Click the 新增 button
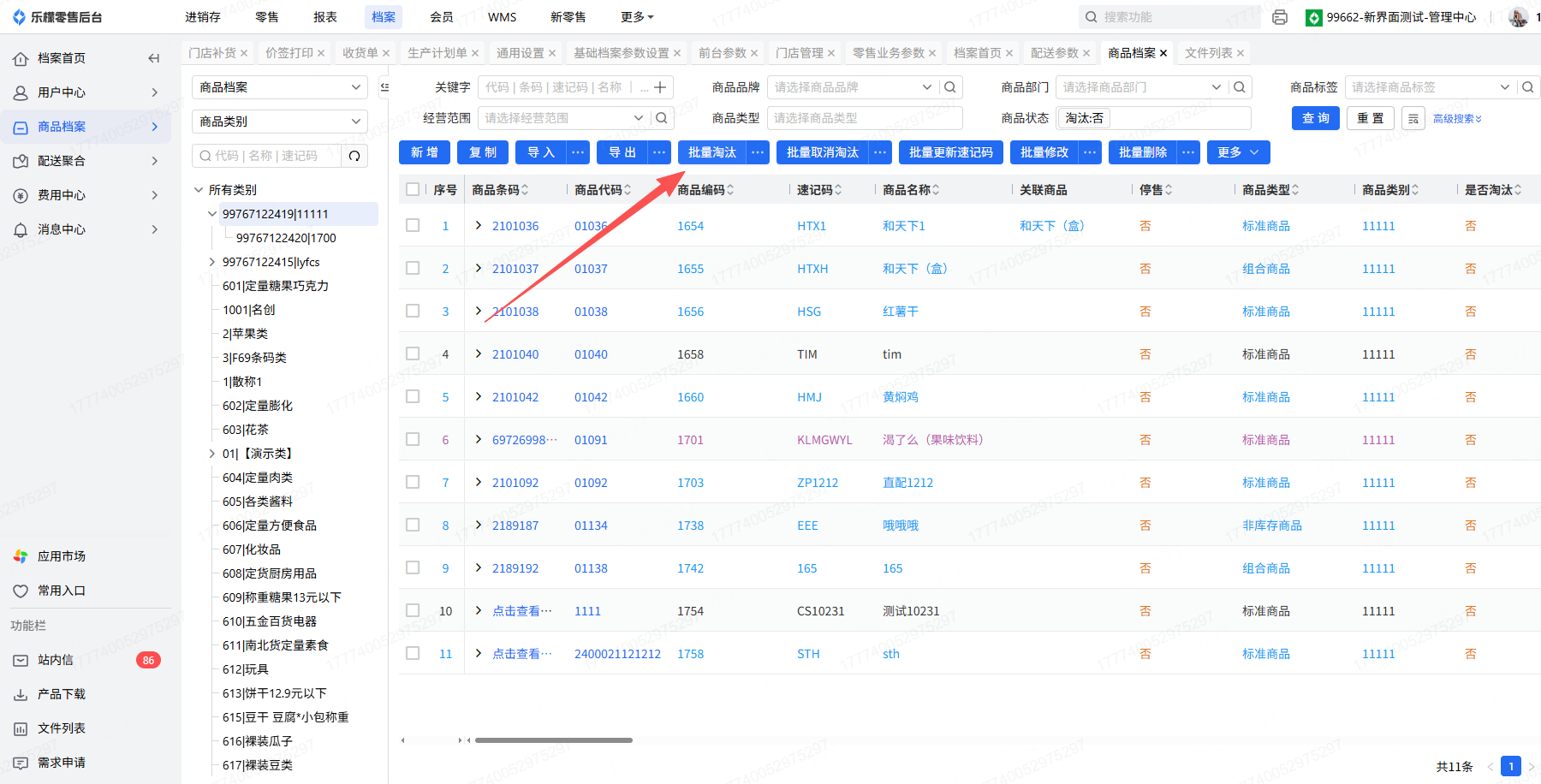 pyautogui.click(x=425, y=152)
